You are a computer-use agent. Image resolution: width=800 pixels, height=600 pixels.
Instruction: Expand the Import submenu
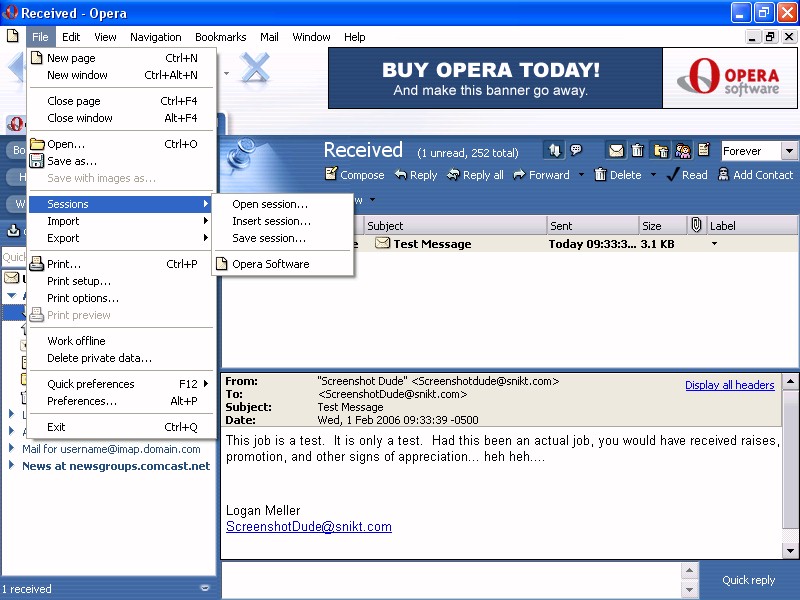121,221
